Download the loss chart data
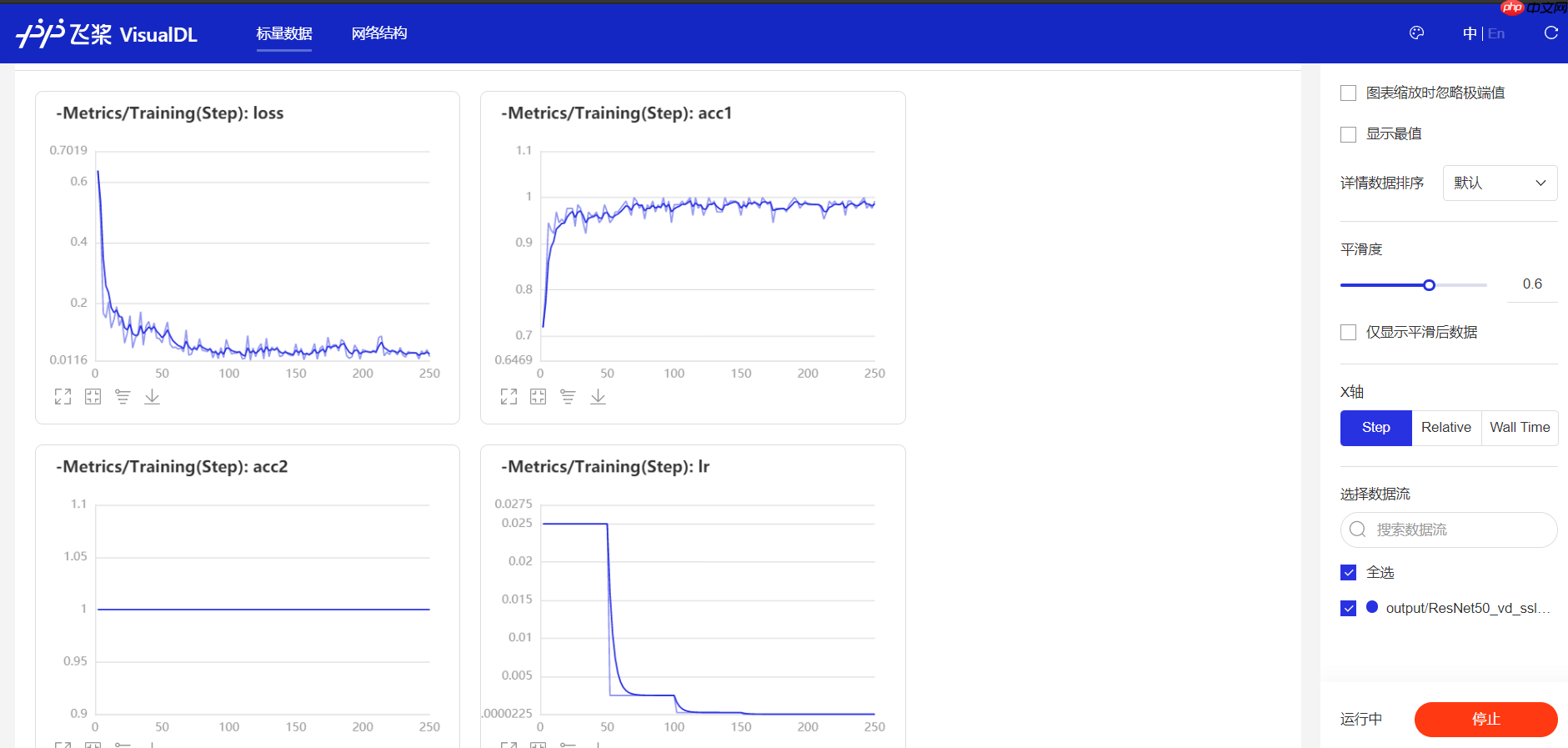Viewport: 1568px width, 748px height. [152, 397]
